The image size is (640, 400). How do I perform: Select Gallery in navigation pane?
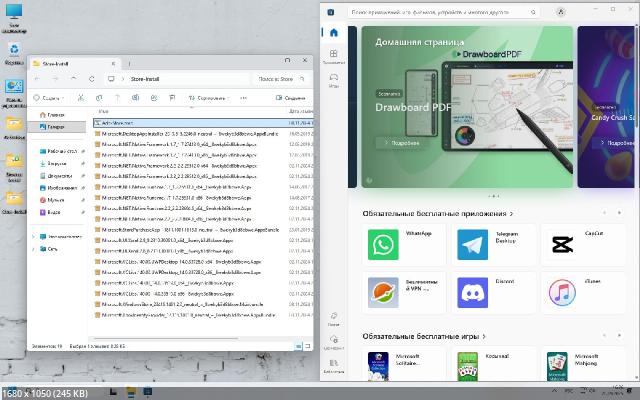(56, 127)
